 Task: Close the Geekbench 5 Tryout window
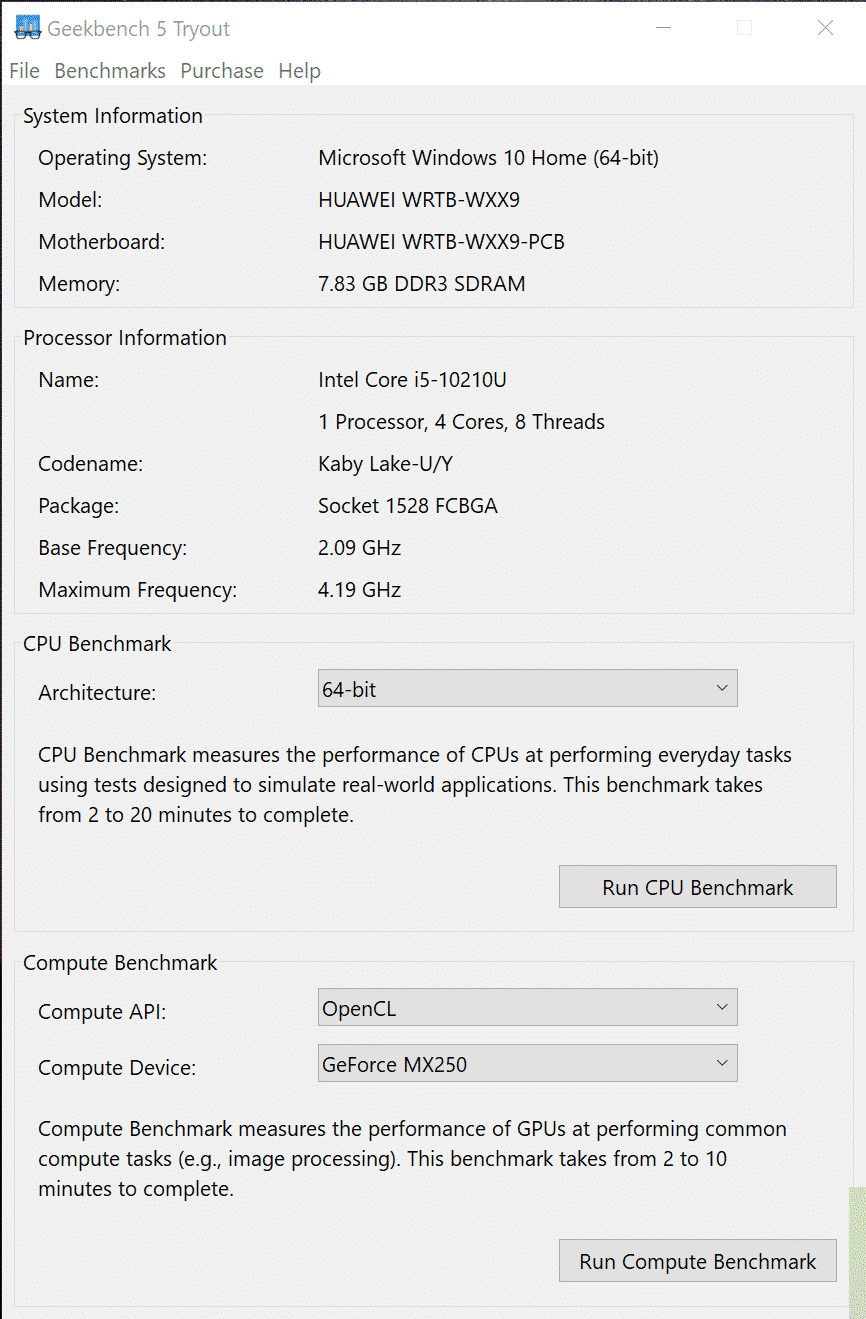[x=825, y=28]
